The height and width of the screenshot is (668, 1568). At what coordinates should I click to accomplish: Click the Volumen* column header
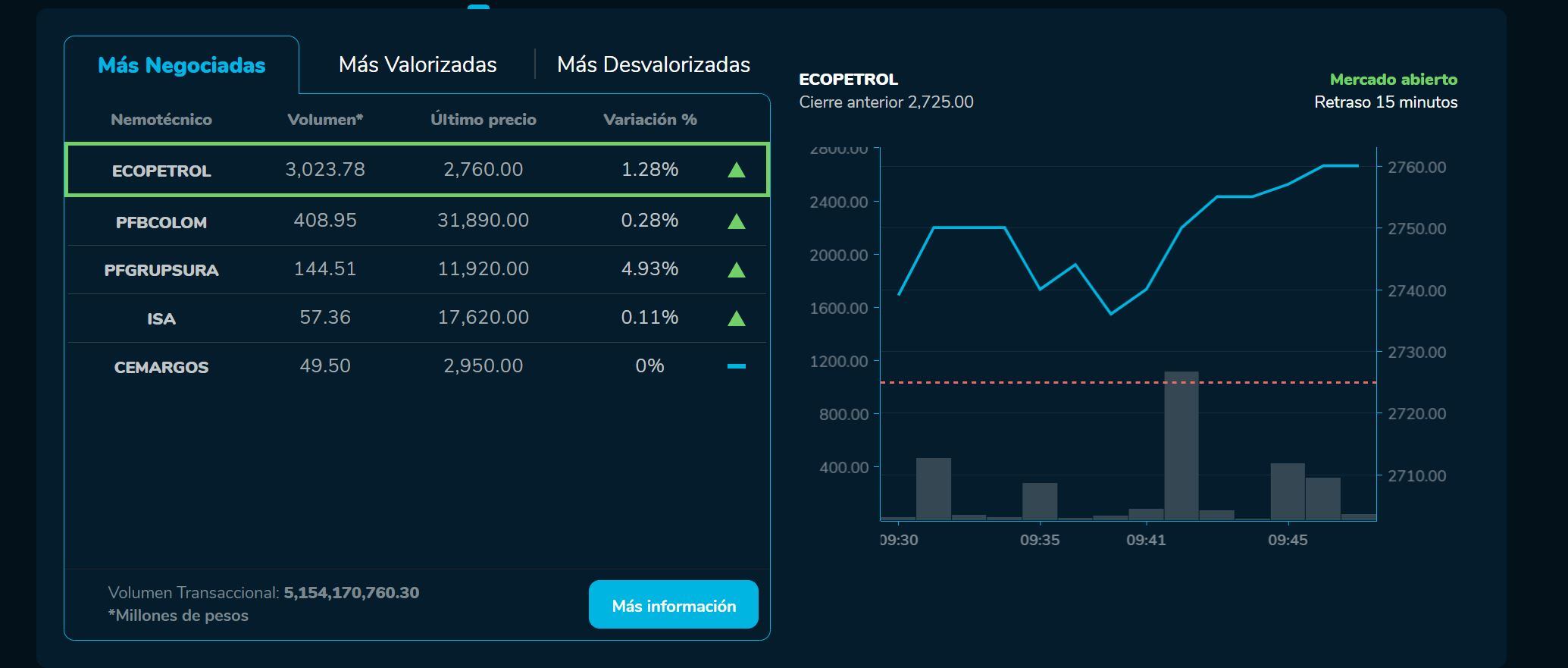tap(325, 120)
